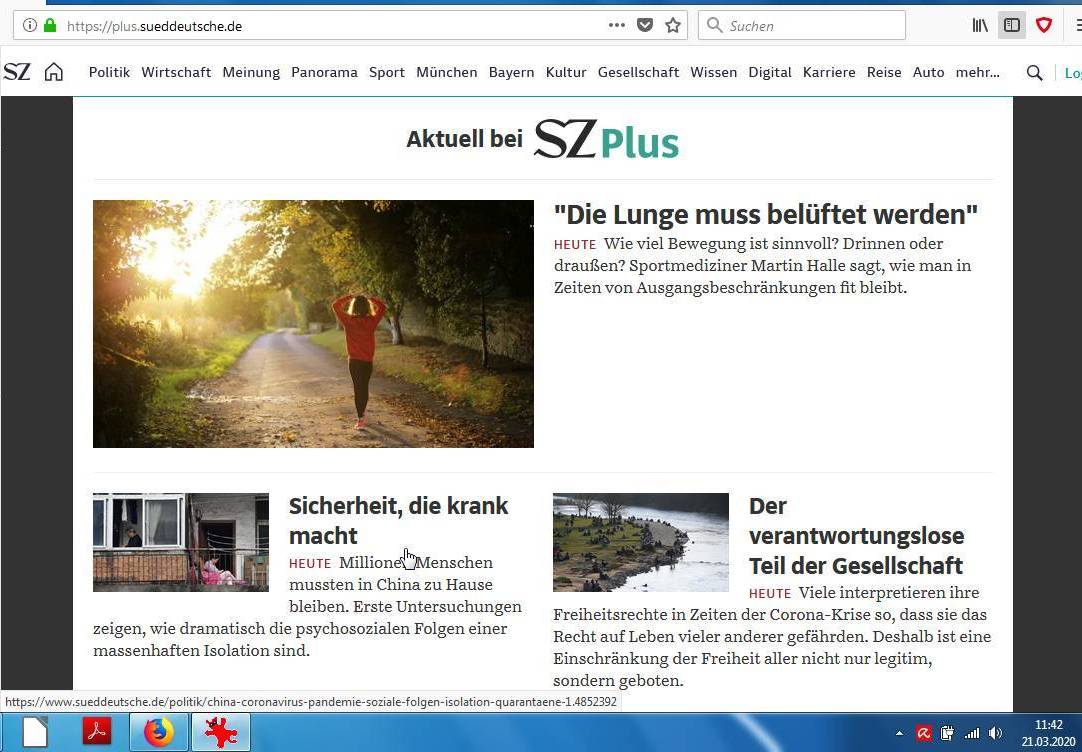
Task: Open article "Die Lunge muss belüftet werden"
Action: (x=765, y=214)
